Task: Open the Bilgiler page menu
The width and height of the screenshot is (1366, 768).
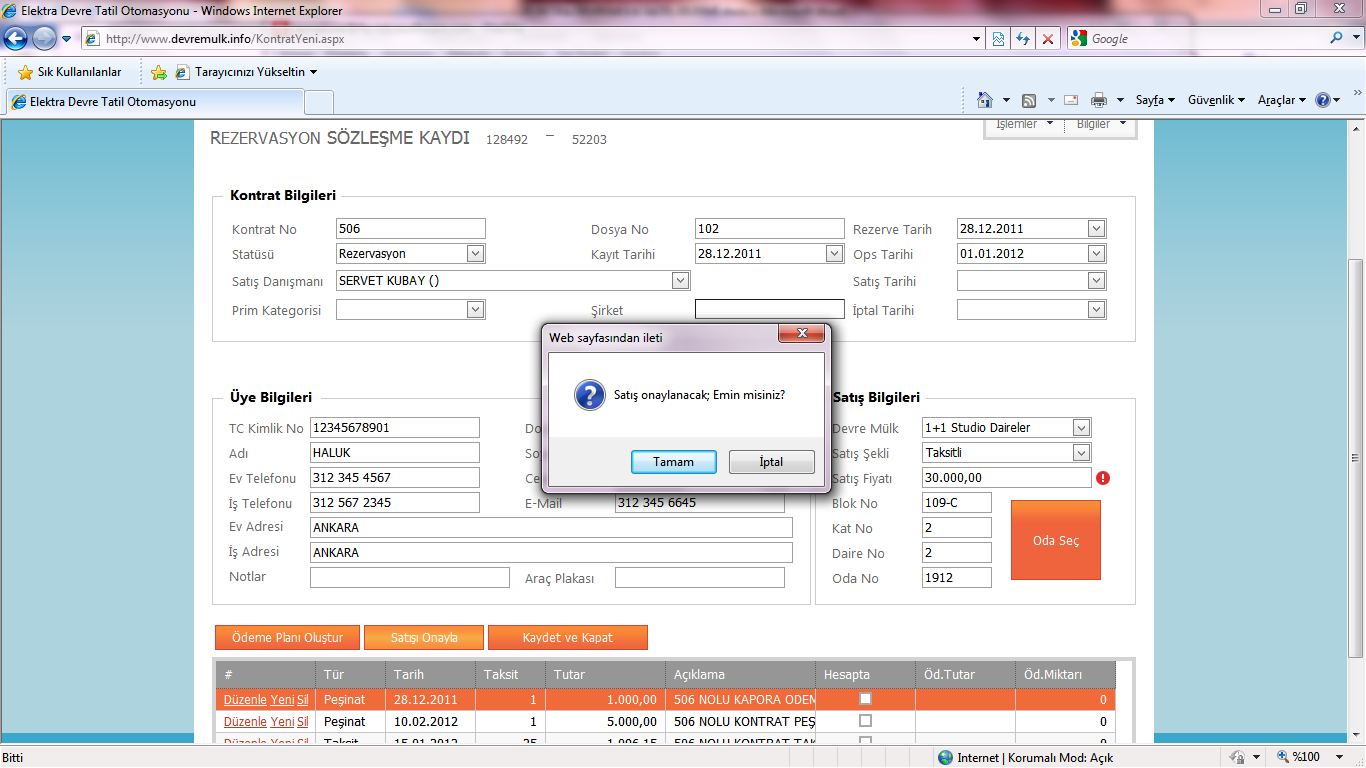Action: 1101,125
